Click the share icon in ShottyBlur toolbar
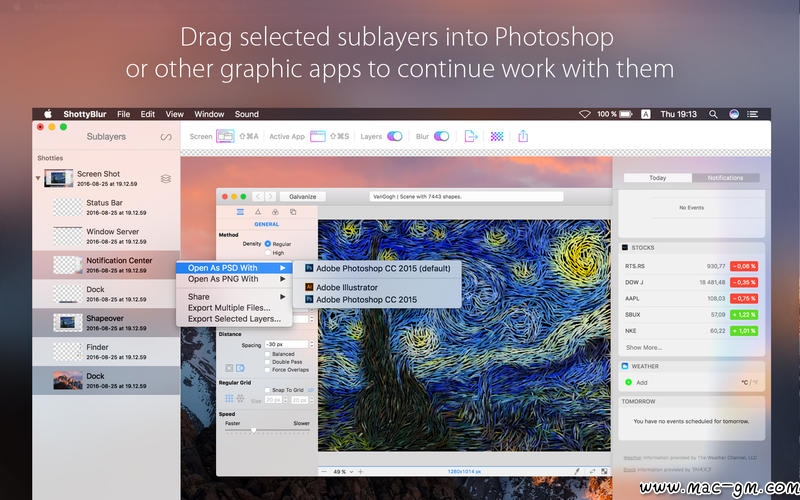Viewport: 800px width, 500px height. point(523,136)
